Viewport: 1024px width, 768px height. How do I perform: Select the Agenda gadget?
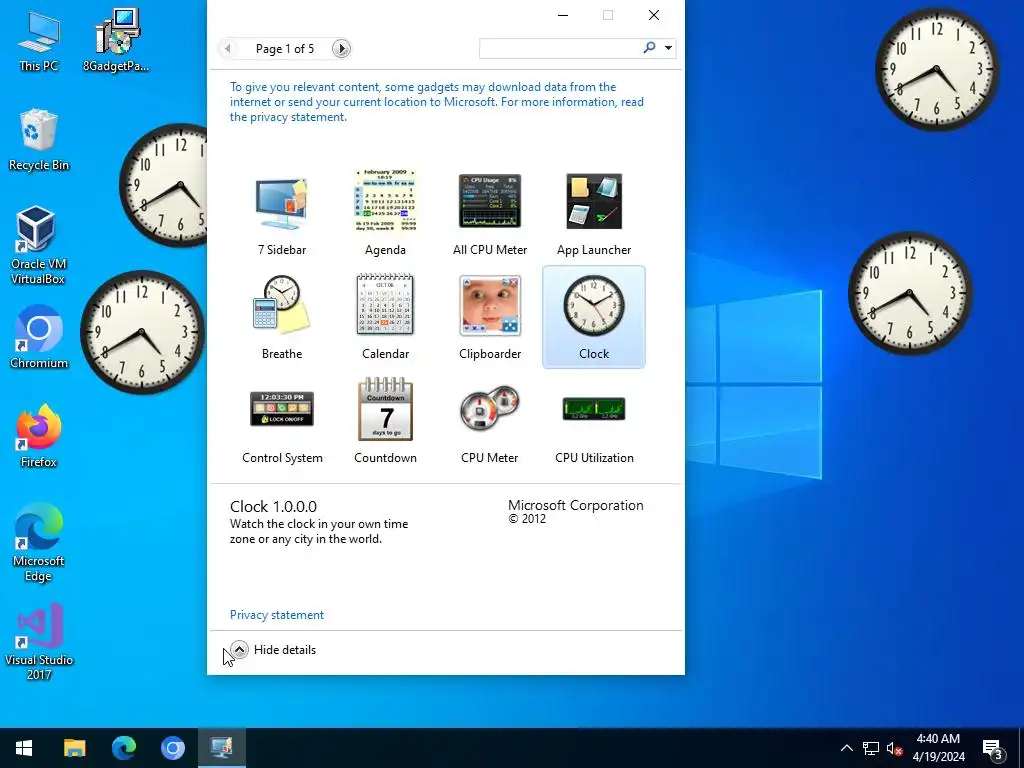pyautogui.click(x=385, y=213)
